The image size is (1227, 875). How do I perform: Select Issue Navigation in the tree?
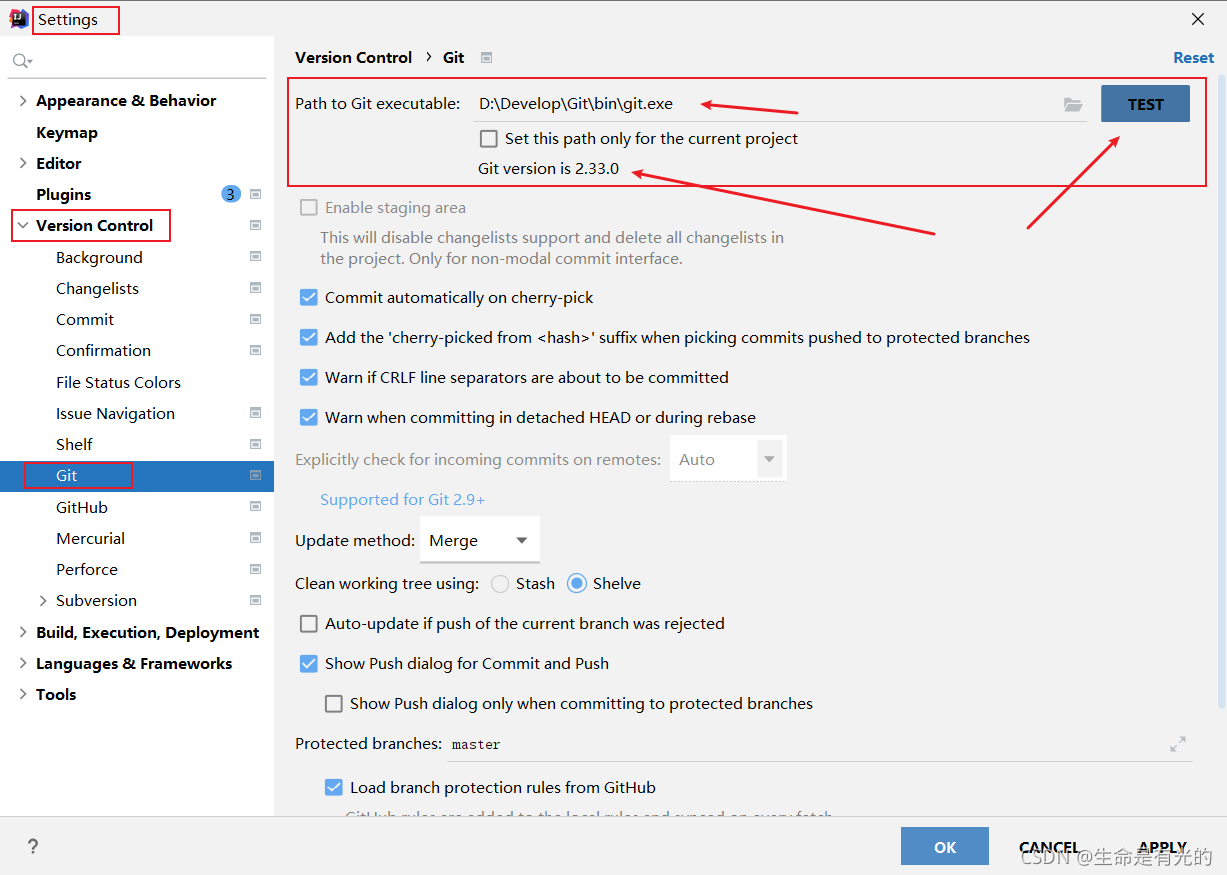click(x=115, y=413)
